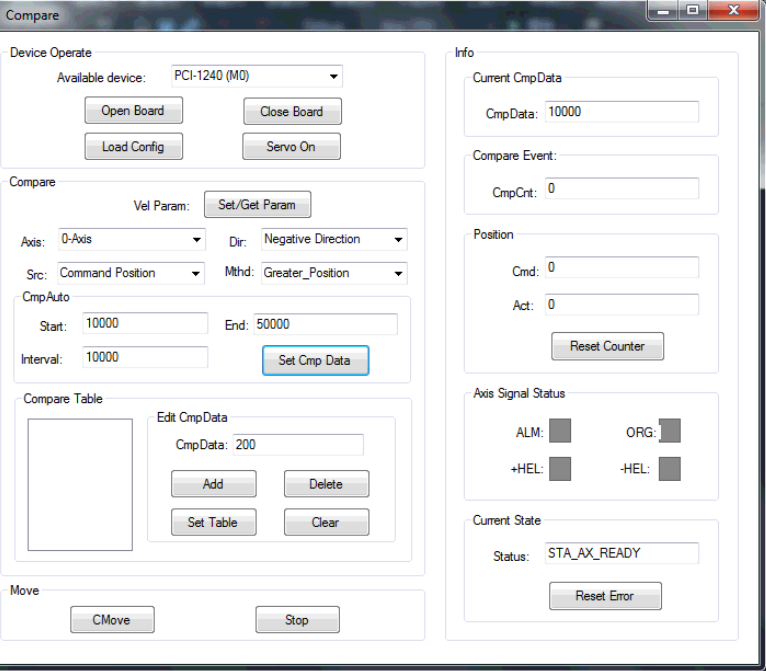The width and height of the screenshot is (766, 671).
Task: Click the Current CmpData value field
Action: pyautogui.click(x=622, y=112)
